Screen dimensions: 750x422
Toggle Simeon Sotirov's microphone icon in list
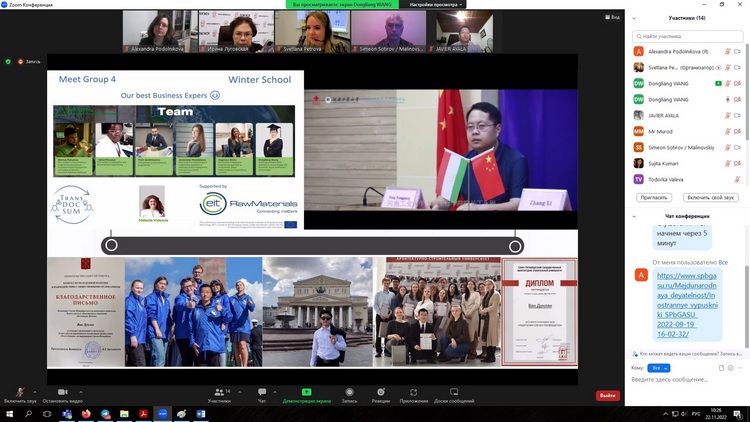pyautogui.click(x=728, y=147)
